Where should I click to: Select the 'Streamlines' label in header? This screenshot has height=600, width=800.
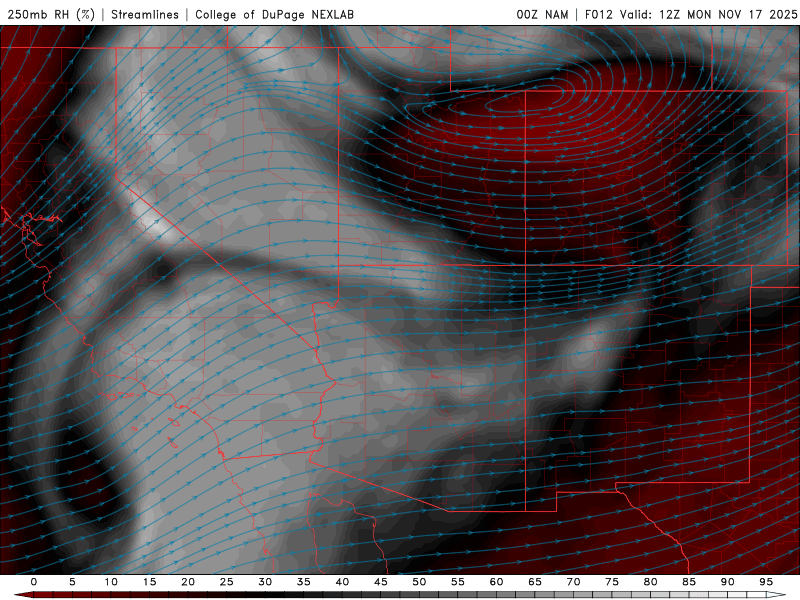[x=145, y=14]
